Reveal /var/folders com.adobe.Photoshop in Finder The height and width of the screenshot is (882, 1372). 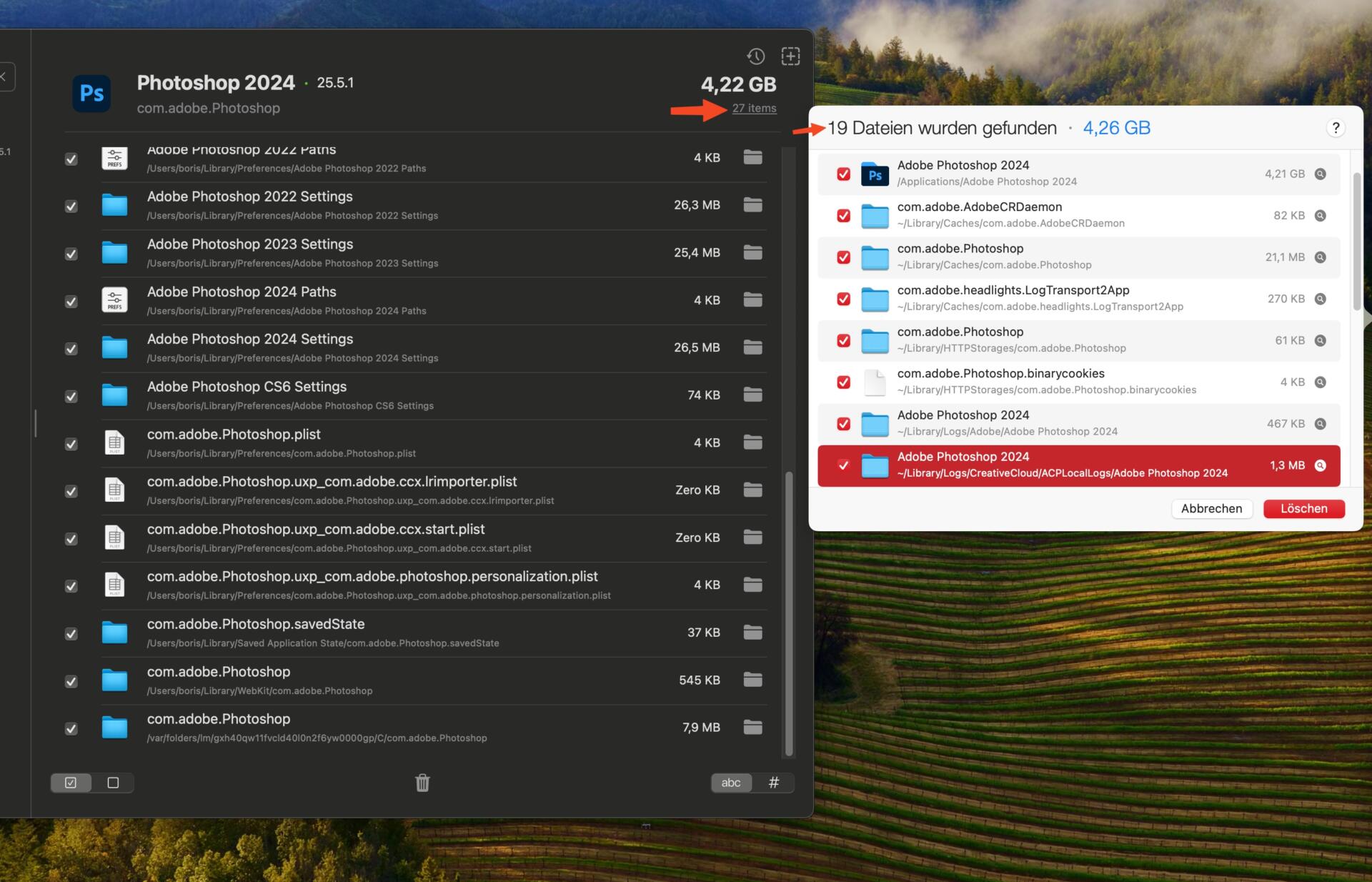point(752,727)
